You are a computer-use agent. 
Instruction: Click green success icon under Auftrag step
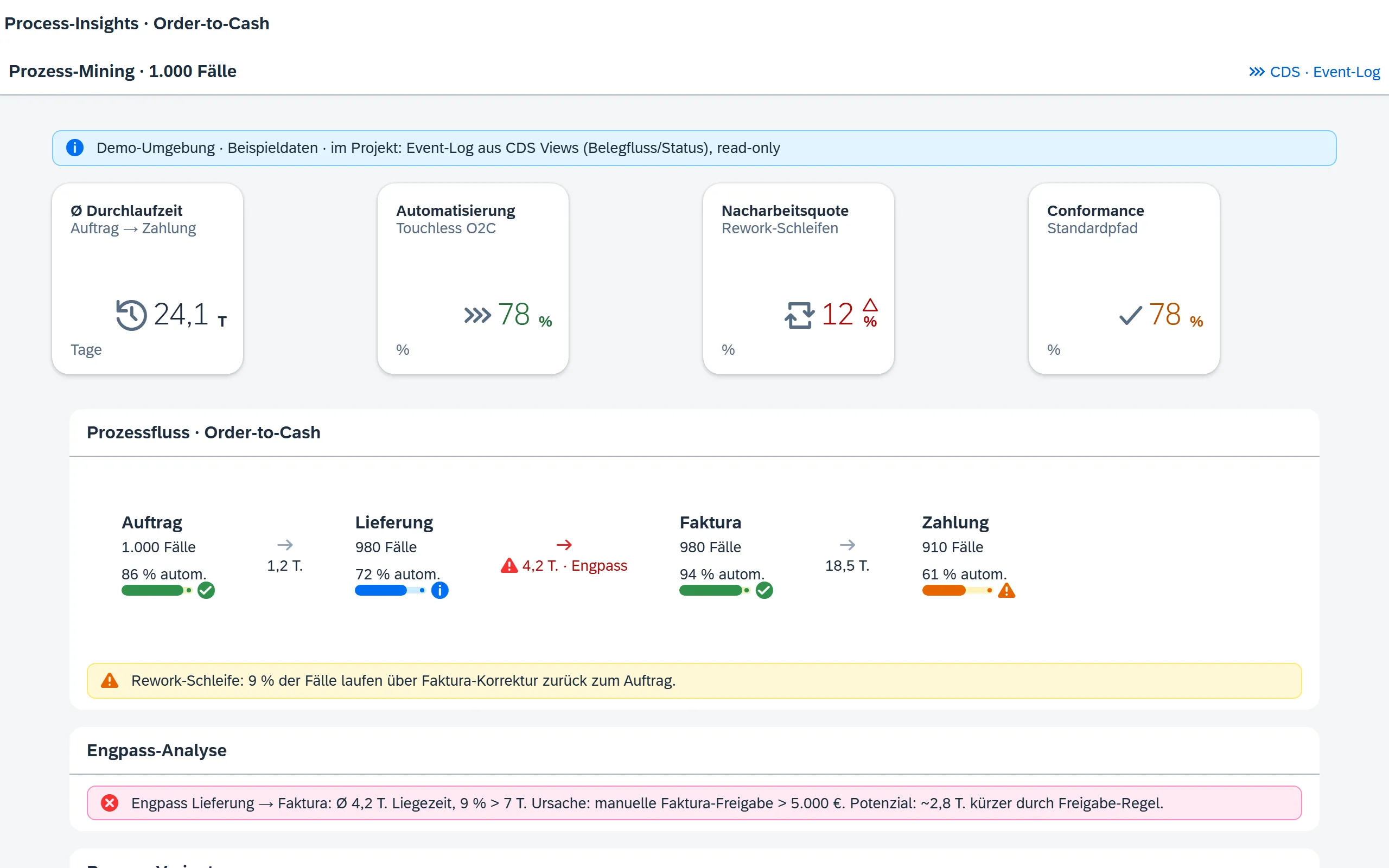click(x=206, y=590)
